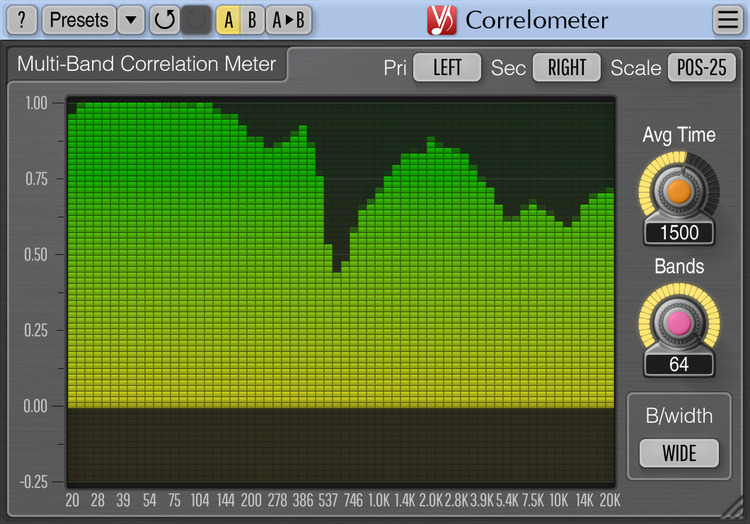Image resolution: width=750 pixels, height=524 pixels.
Task: Open the question mark help button
Action: coord(22,20)
